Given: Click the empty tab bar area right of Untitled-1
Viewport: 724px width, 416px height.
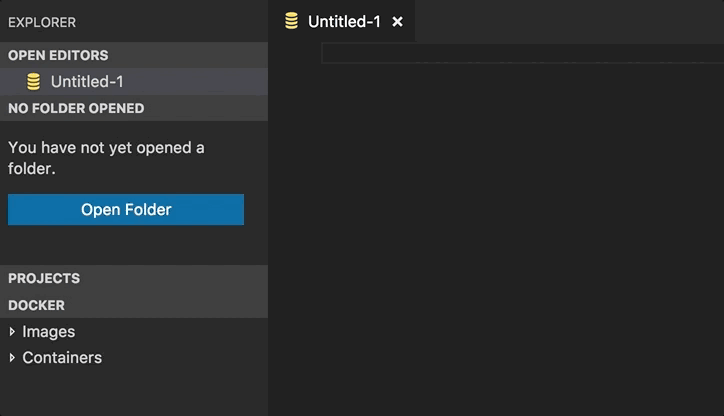Looking at the screenshot, I should tap(569, 21).
